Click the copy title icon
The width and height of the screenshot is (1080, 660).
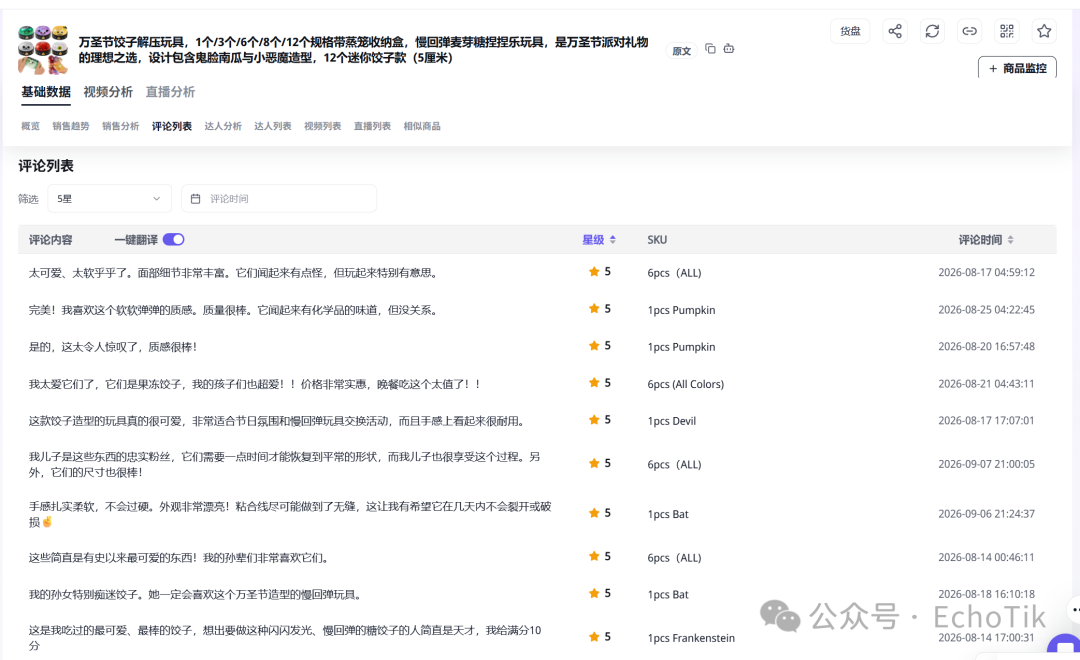(710, 49)
